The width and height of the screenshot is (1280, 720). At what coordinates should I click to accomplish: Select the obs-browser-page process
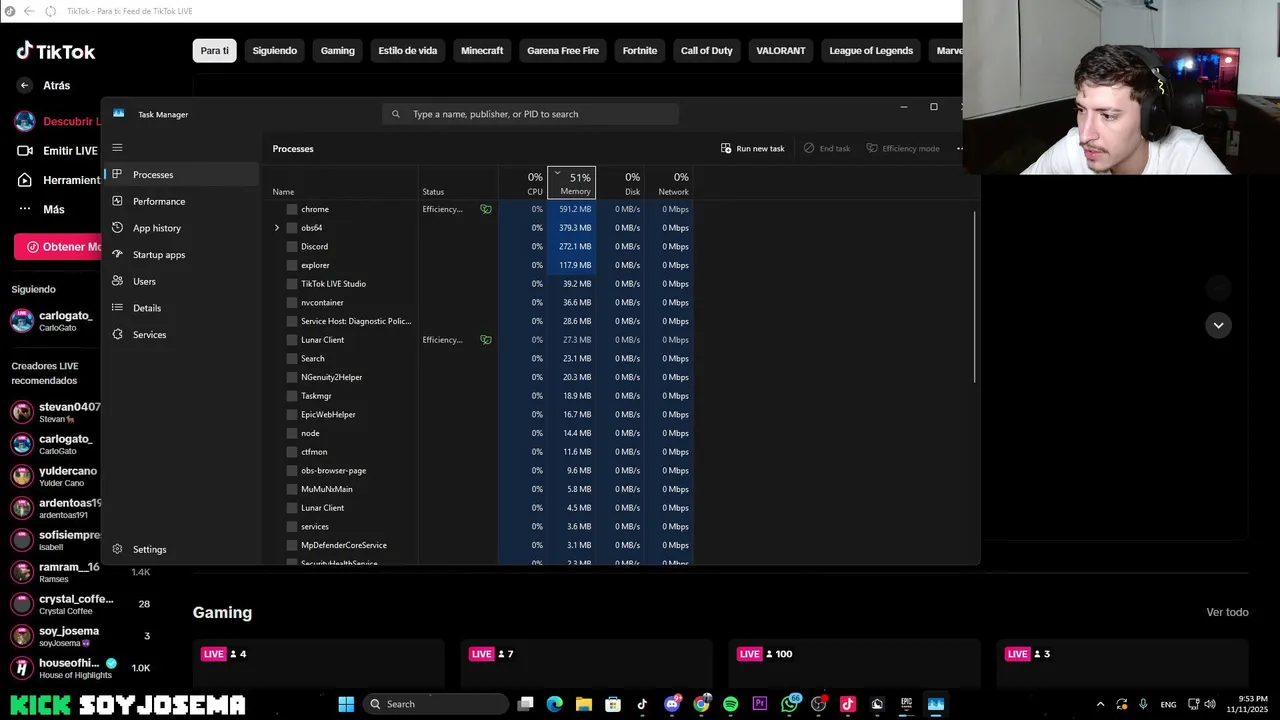[x=482, y=470]
